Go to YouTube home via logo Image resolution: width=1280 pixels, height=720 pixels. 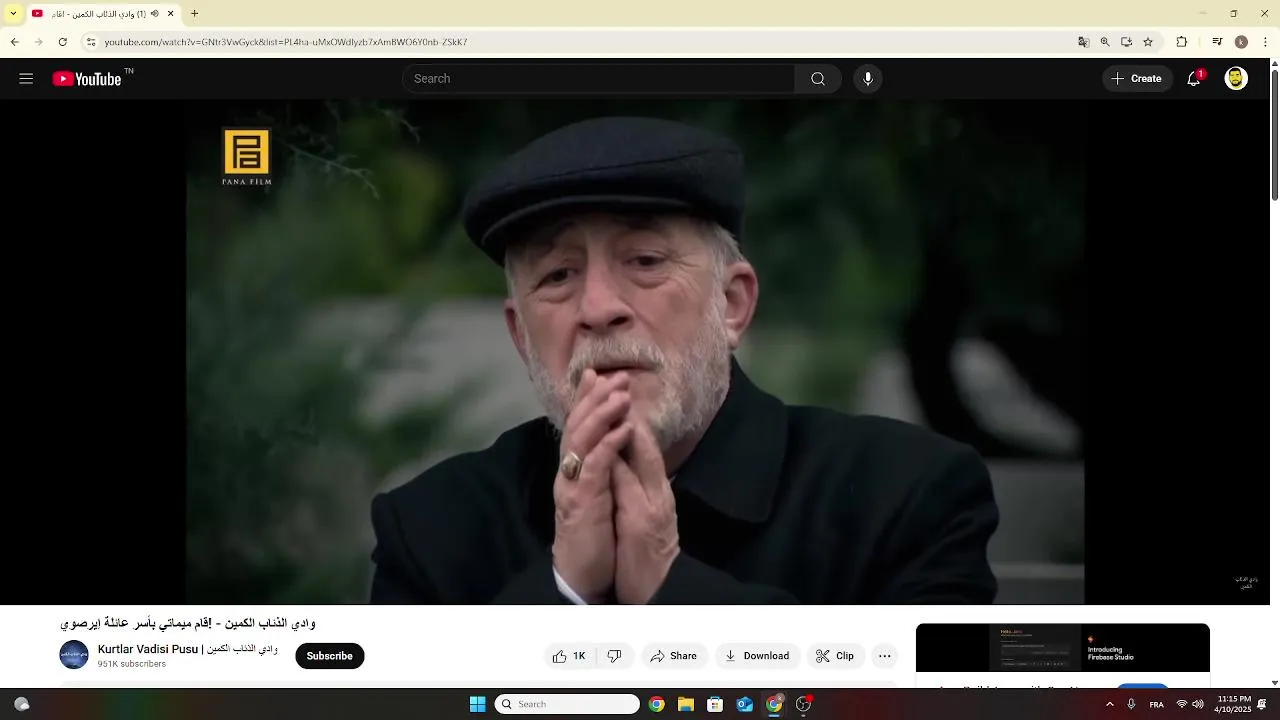pyautogui.click(x=87, y=79)
